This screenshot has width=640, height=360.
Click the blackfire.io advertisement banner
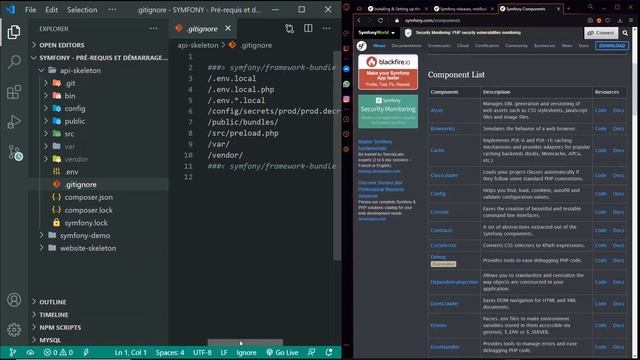click(x=388, y=72)
